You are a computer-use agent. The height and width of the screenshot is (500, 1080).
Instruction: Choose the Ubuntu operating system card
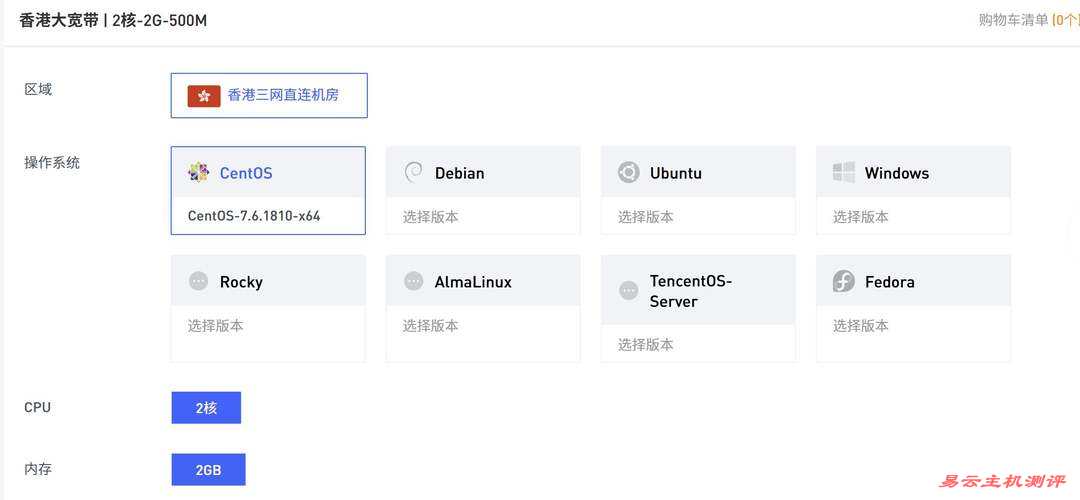(x=698, y=190)
